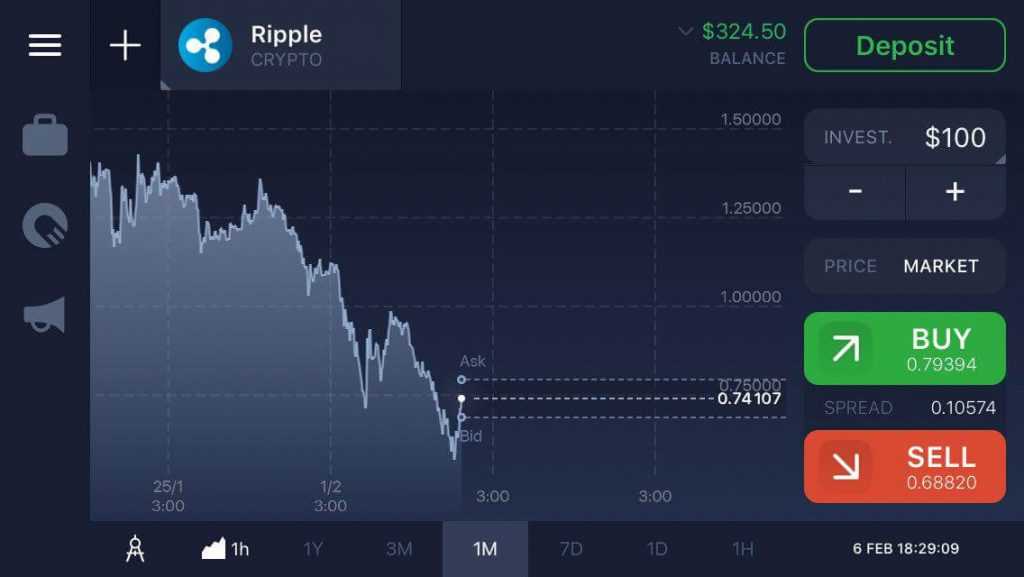The width and height of the screenshot is (1024, 577).
Task: Open the circular history icon in sidebar
Action: (x=45, y=225)
